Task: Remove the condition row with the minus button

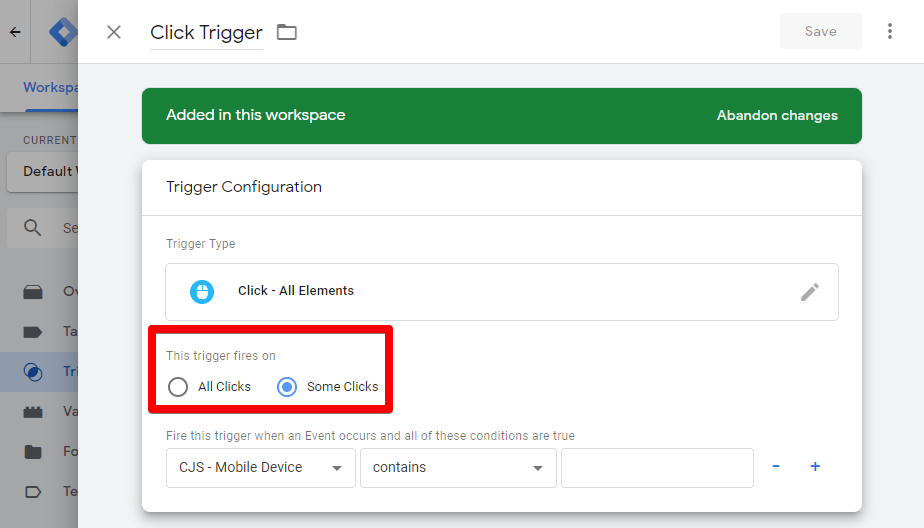Action: click(776, 466)
